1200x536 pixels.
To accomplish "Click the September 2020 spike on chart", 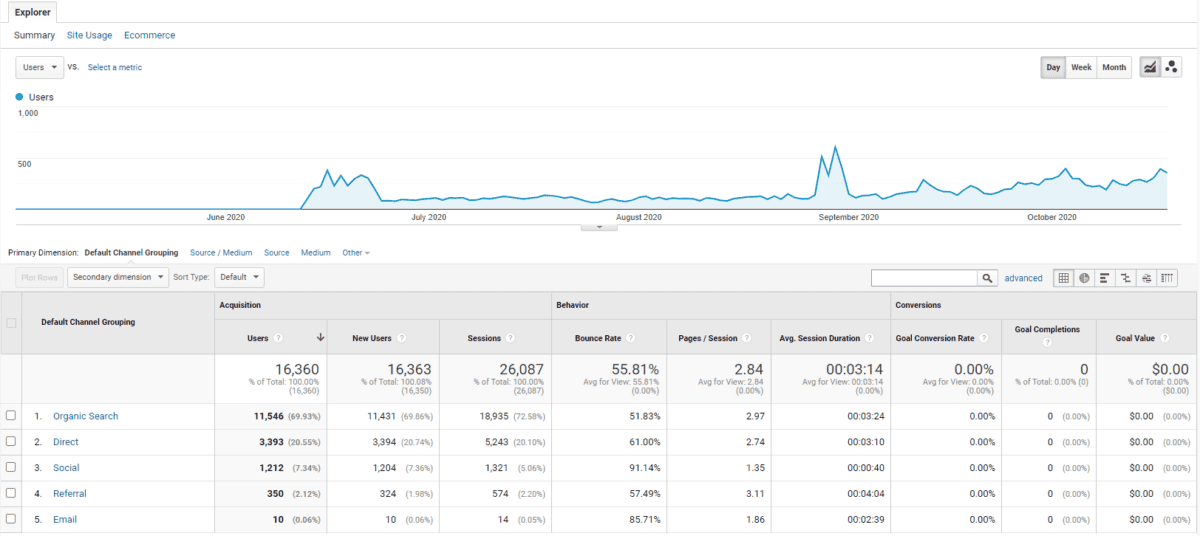I will pos(835,148).
